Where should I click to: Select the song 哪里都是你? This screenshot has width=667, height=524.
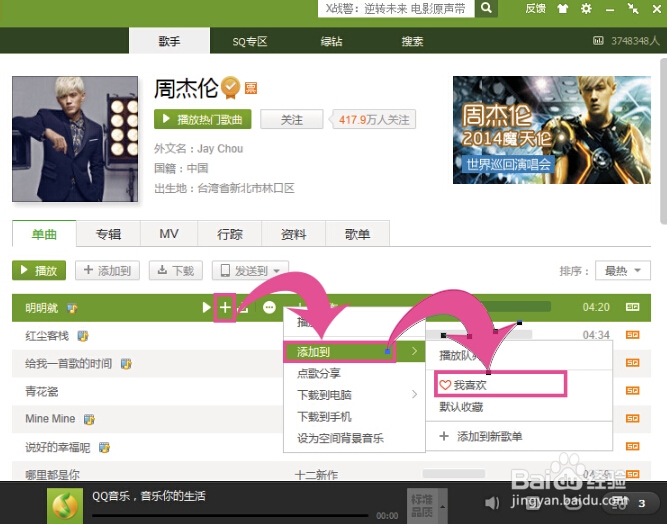(x=52, y=475)
